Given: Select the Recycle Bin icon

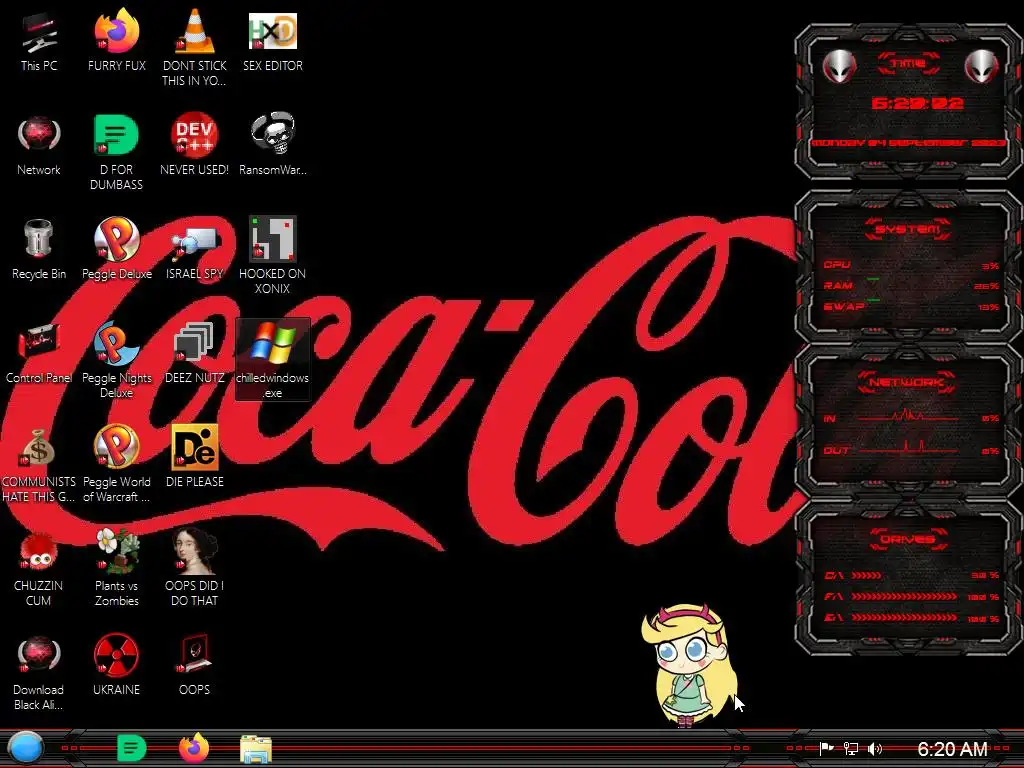Looking at the screenshot, I should pos(39,250).
